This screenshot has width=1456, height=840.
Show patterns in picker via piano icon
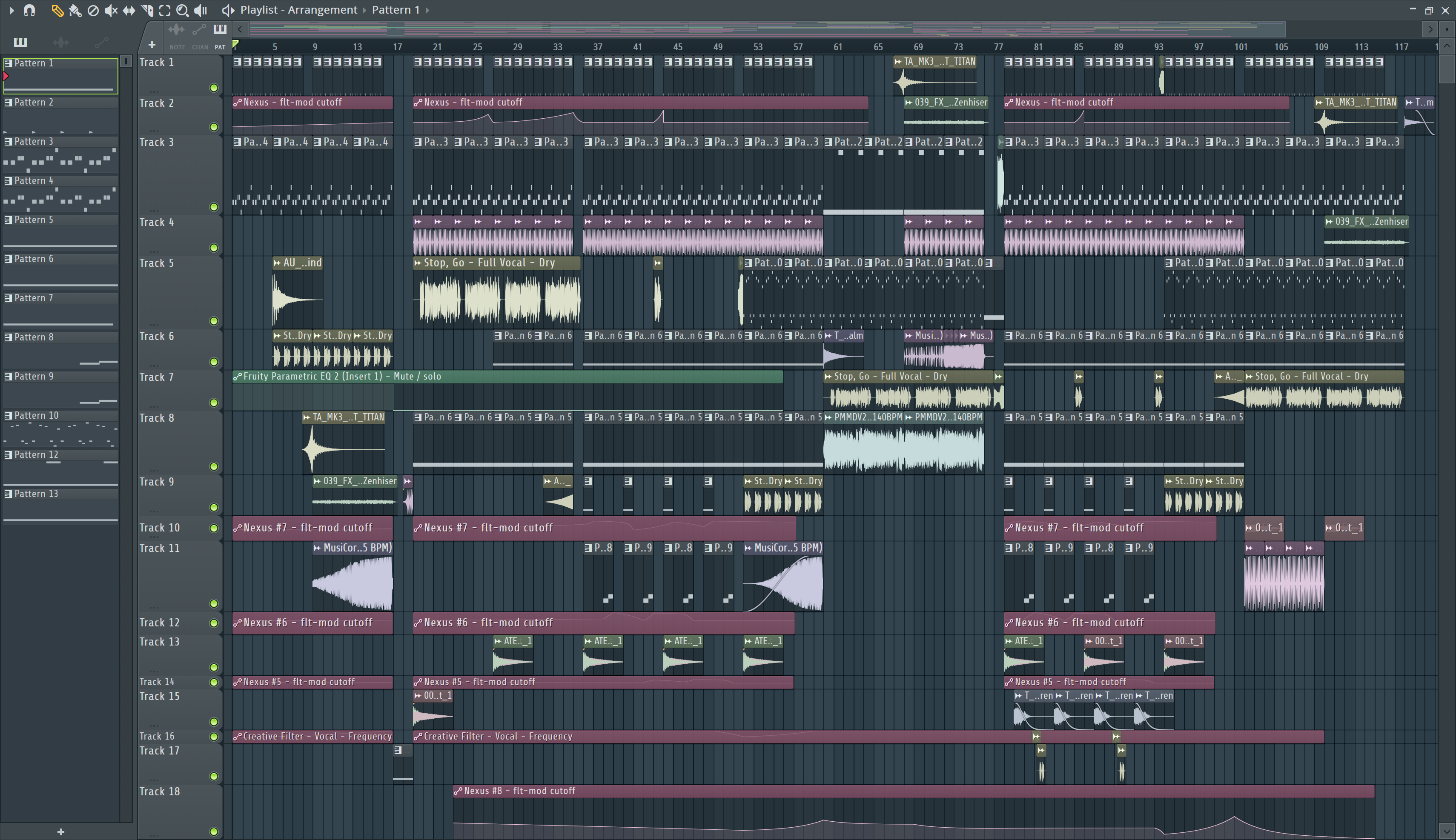point(20,42)
